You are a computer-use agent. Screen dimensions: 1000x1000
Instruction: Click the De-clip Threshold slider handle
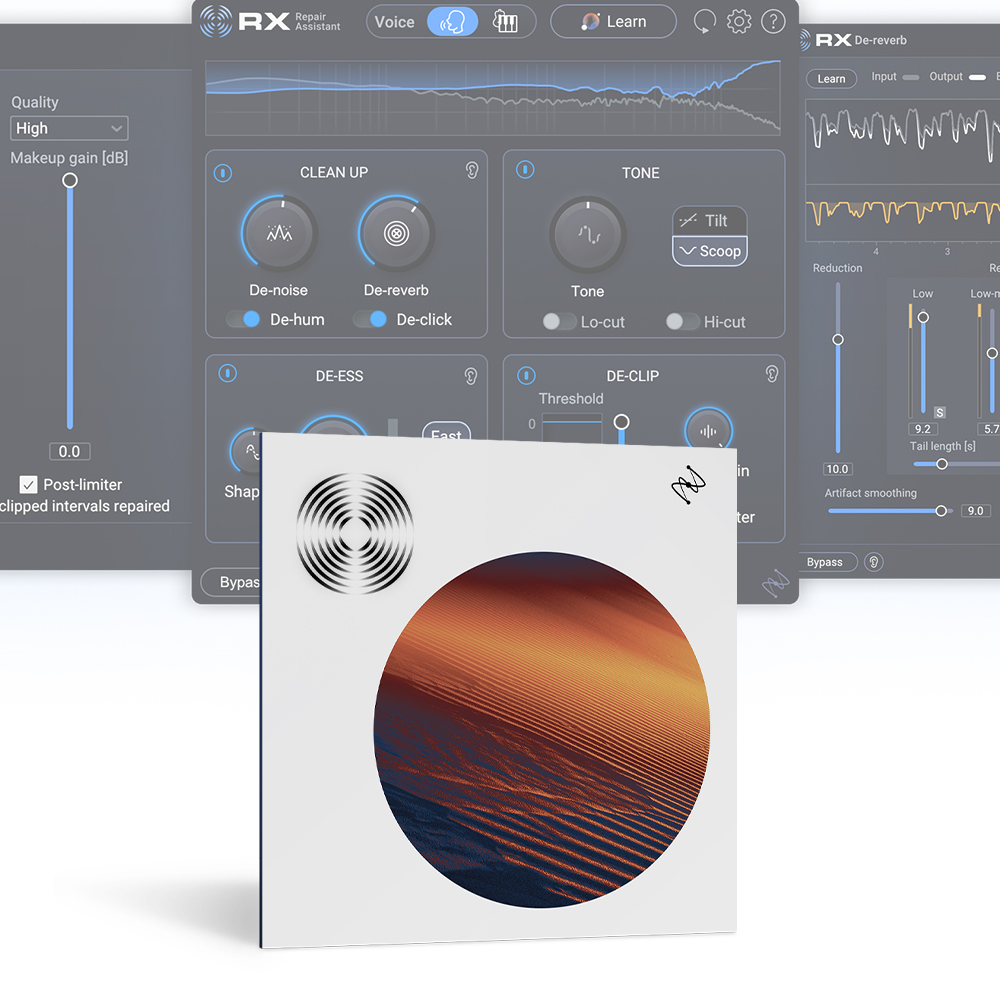(x=621, y=422)
